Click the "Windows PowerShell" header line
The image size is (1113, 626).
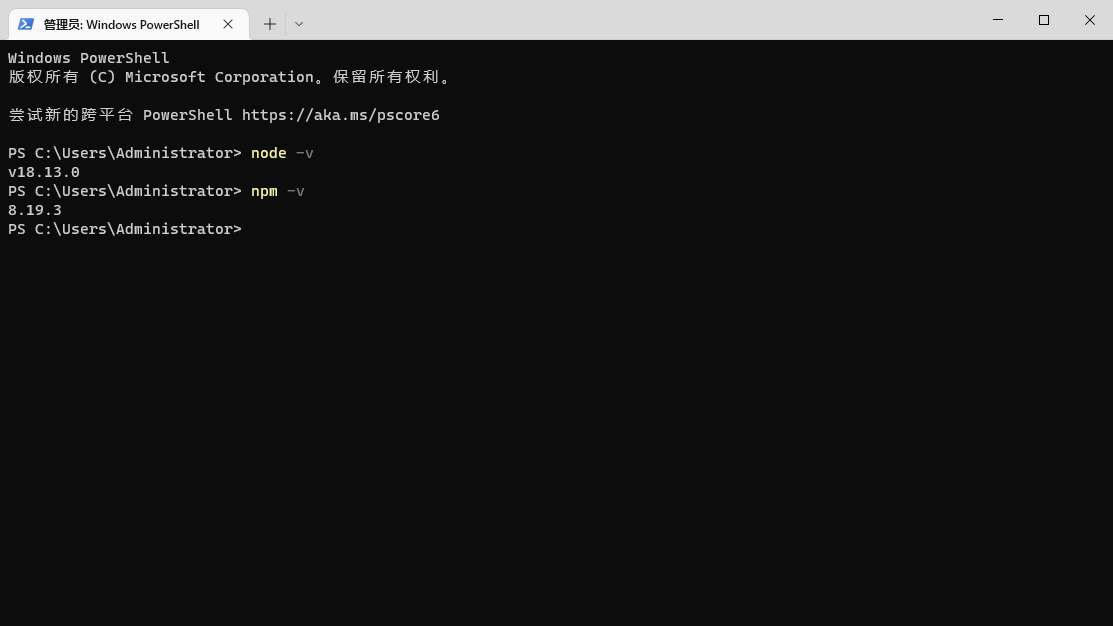(x=89, y=58)
